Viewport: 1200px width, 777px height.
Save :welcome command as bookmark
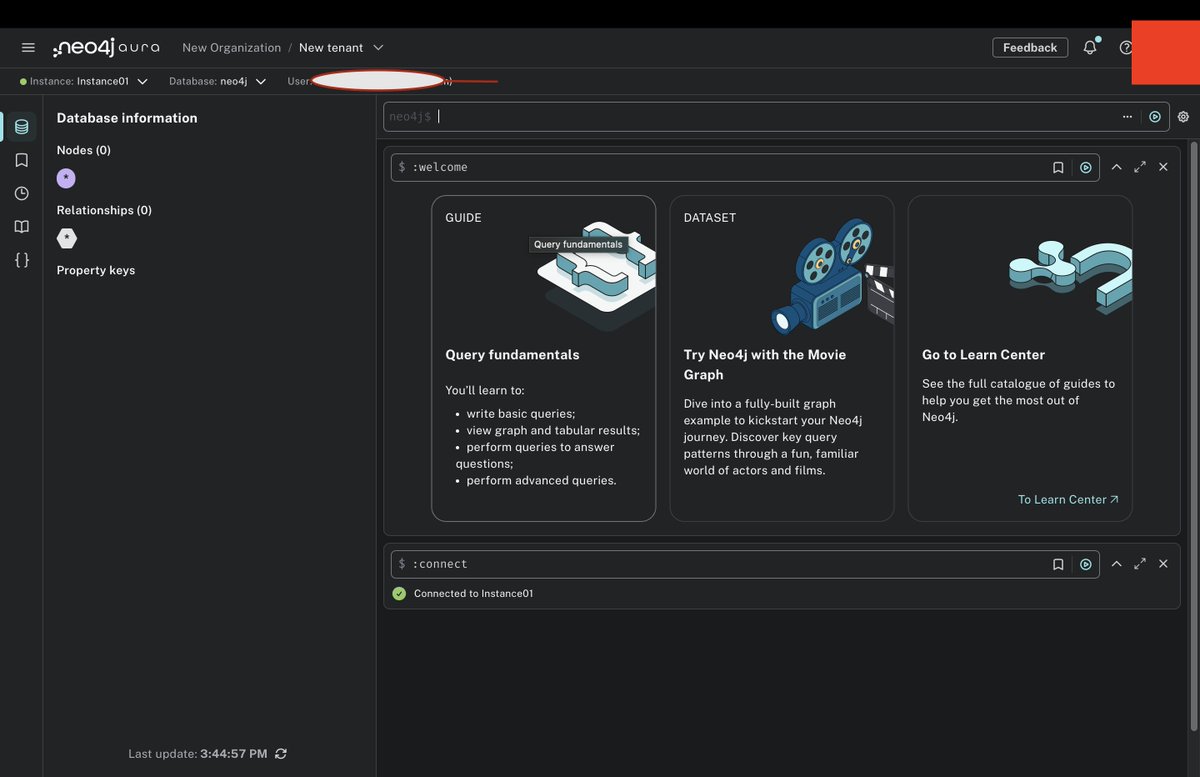click(1058, 167)
